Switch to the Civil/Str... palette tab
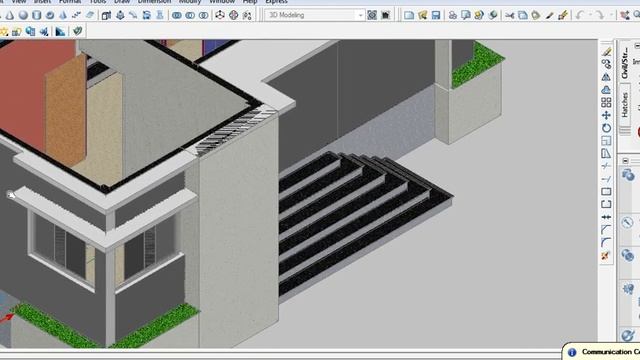640x360 pixels. (x=625, y=62)
